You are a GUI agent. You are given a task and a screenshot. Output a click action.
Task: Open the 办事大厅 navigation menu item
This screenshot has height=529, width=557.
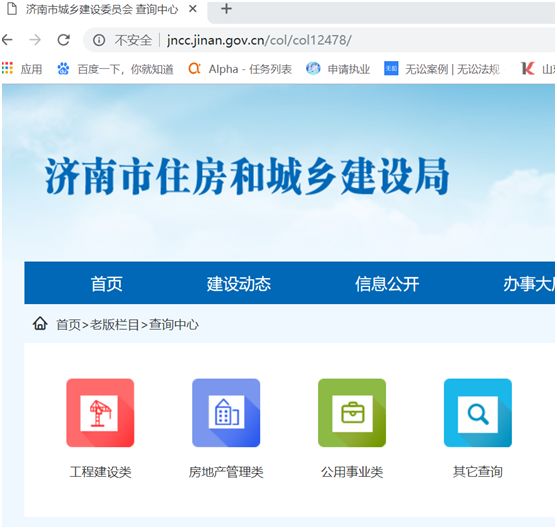pyautogui.click(x=529, y=284)
